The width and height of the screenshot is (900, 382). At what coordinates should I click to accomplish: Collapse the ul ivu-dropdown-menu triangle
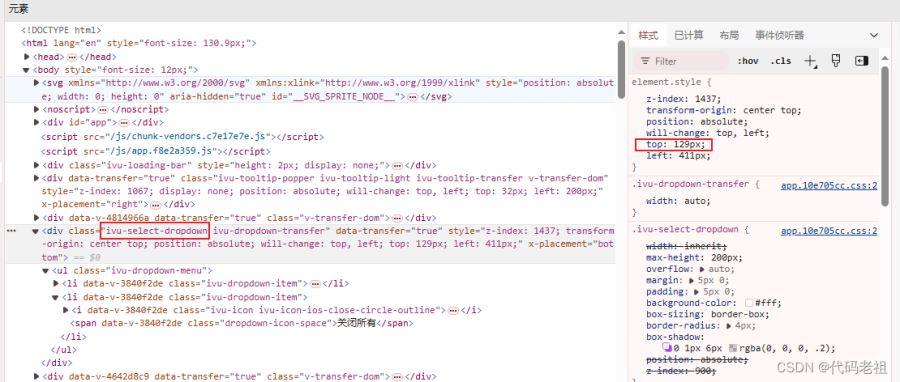tap(46, 271)
